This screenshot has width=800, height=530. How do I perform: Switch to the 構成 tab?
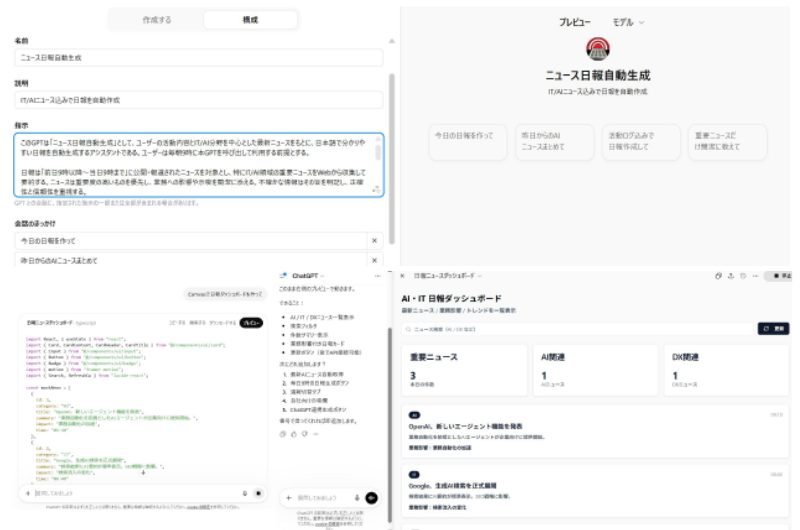[x=250, y=20]
